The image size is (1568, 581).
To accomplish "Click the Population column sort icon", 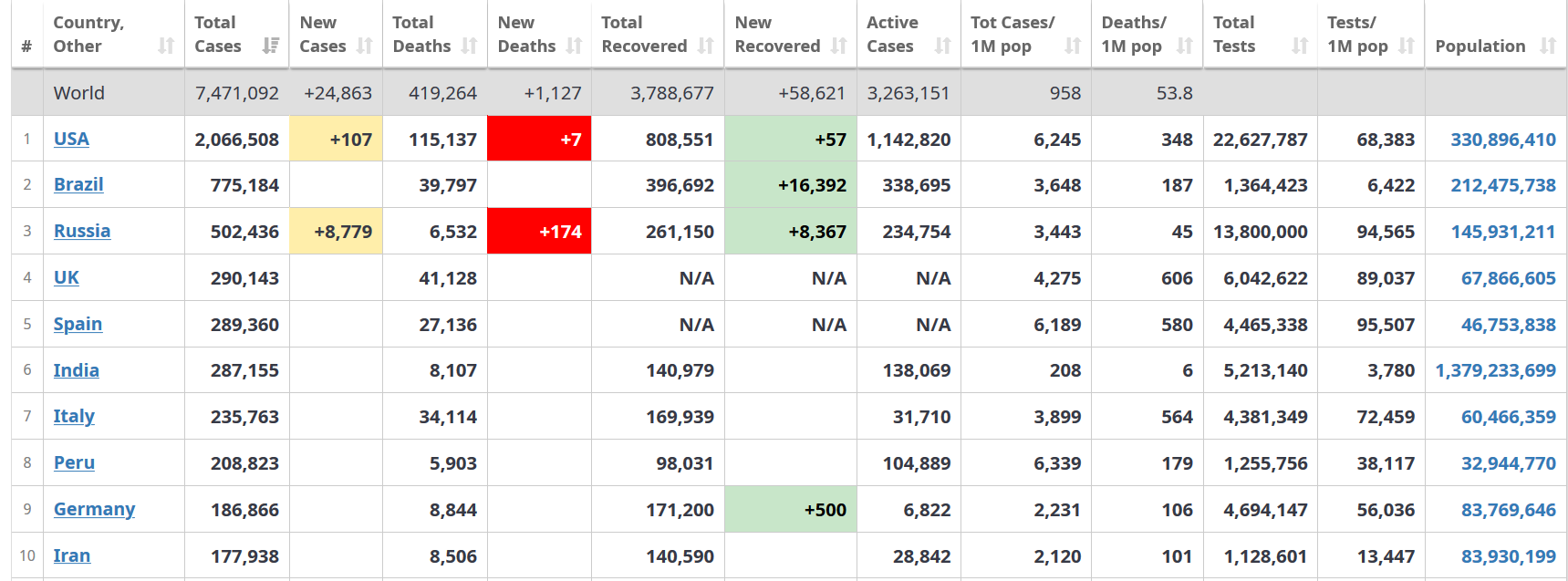I will [x=1548, y=46].
